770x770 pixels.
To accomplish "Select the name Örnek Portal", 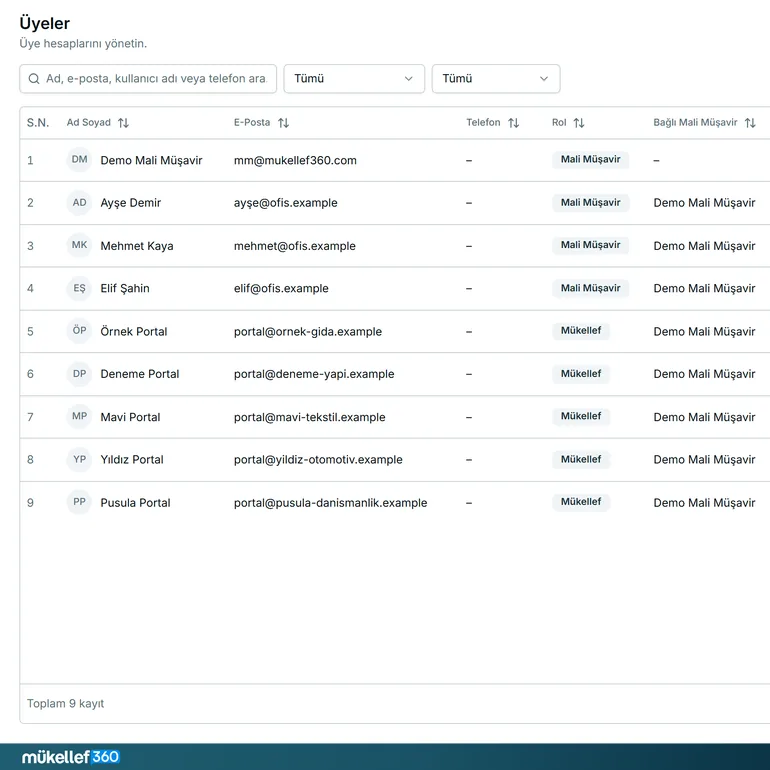I will coord(134,331).
